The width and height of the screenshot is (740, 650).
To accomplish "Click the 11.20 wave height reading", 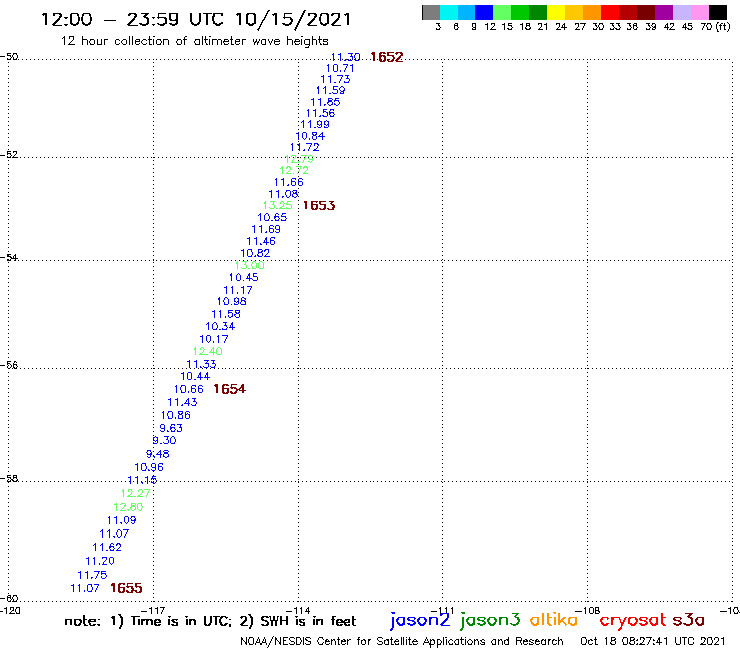I will [x=100, y=561].
